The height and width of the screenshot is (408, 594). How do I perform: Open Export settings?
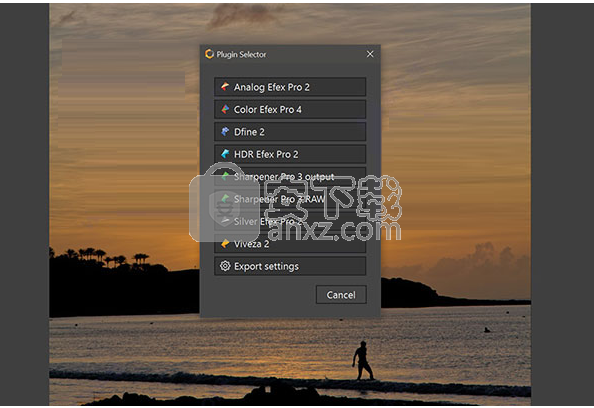coord(290,266)
